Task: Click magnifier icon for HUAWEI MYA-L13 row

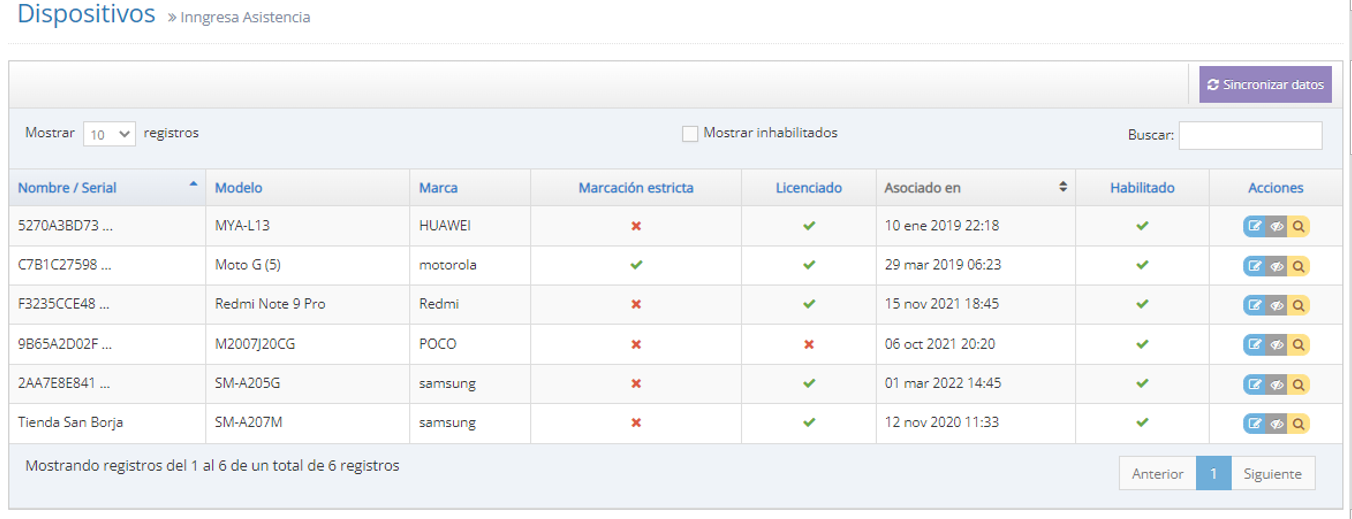Action: pyautogui.click(x=1298, y=226)
